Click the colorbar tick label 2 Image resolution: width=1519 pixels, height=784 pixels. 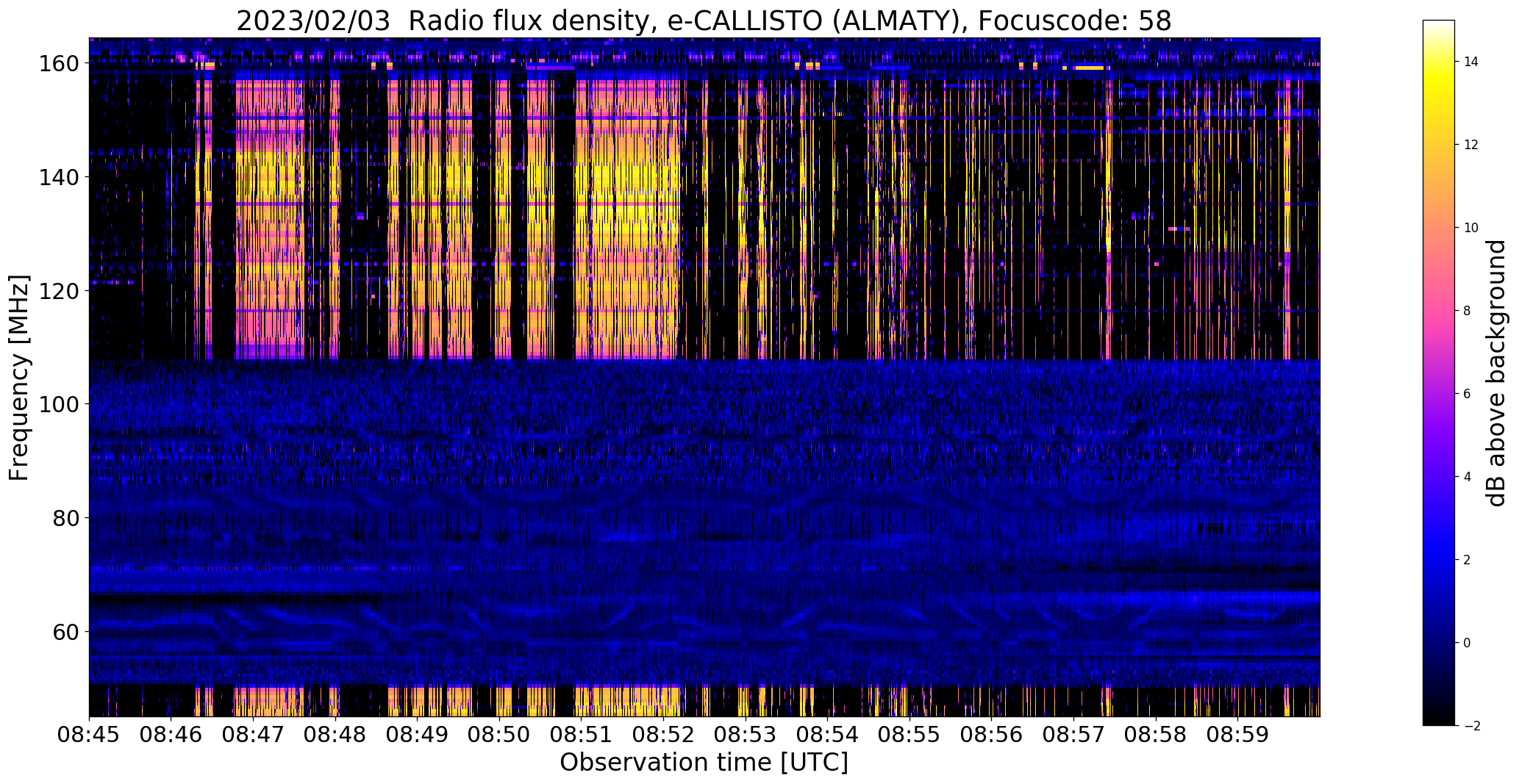click(1468, 560)
